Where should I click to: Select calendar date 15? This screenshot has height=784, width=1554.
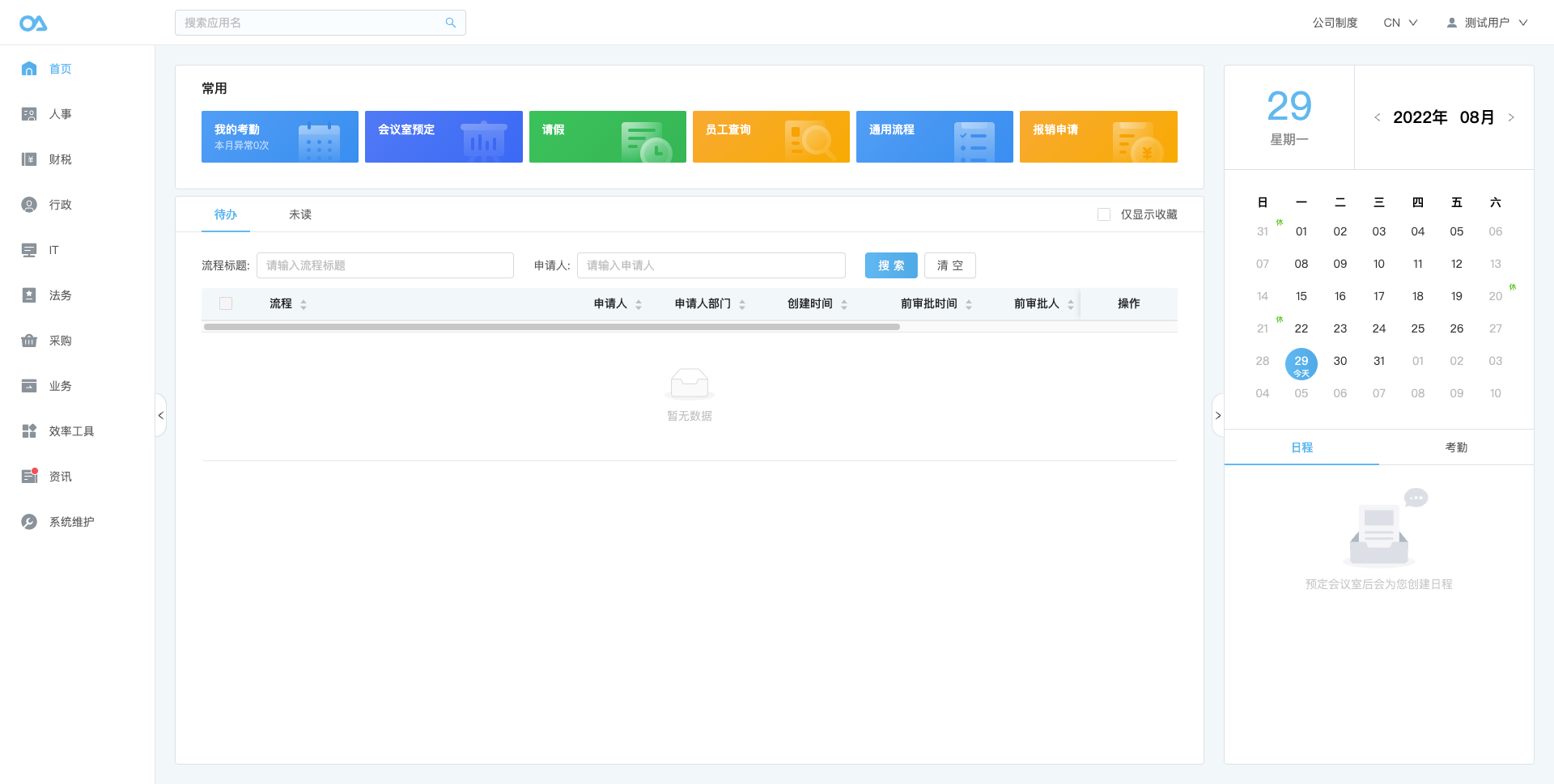(1301, 296)
